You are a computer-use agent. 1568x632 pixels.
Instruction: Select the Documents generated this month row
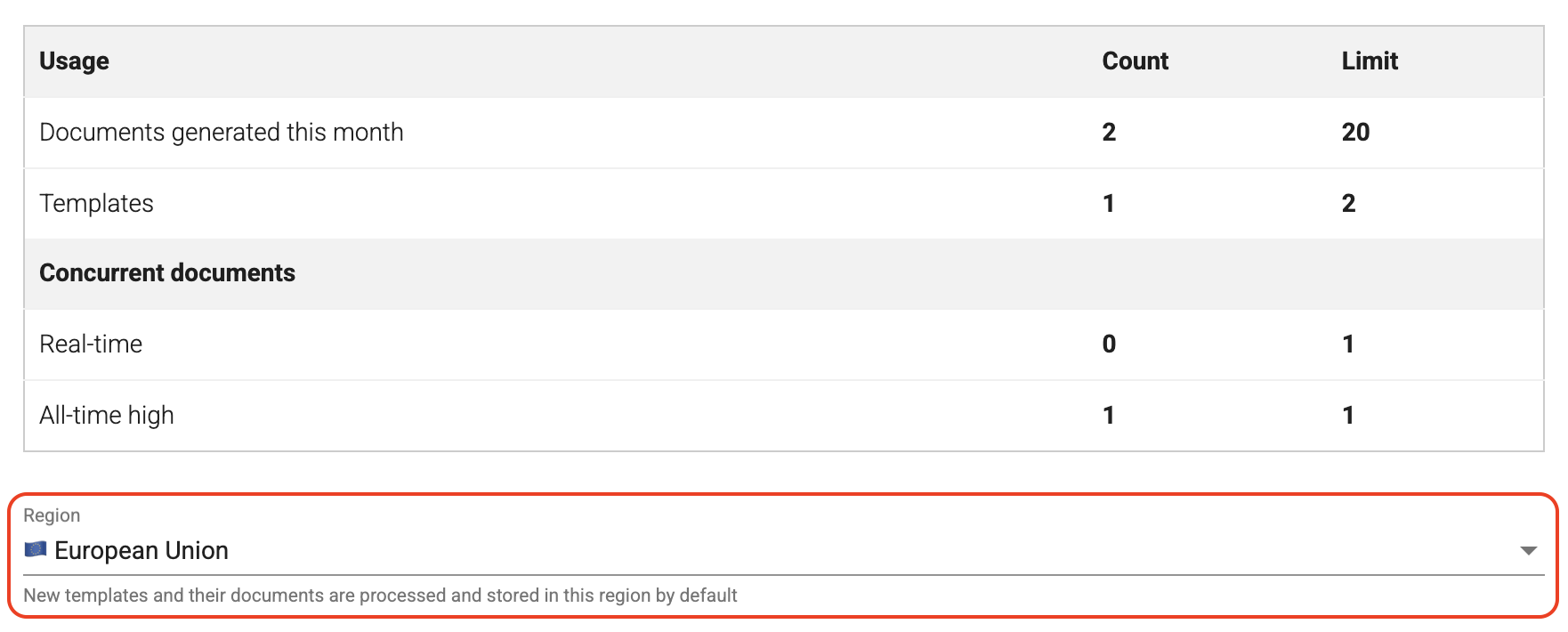[221, 132]
